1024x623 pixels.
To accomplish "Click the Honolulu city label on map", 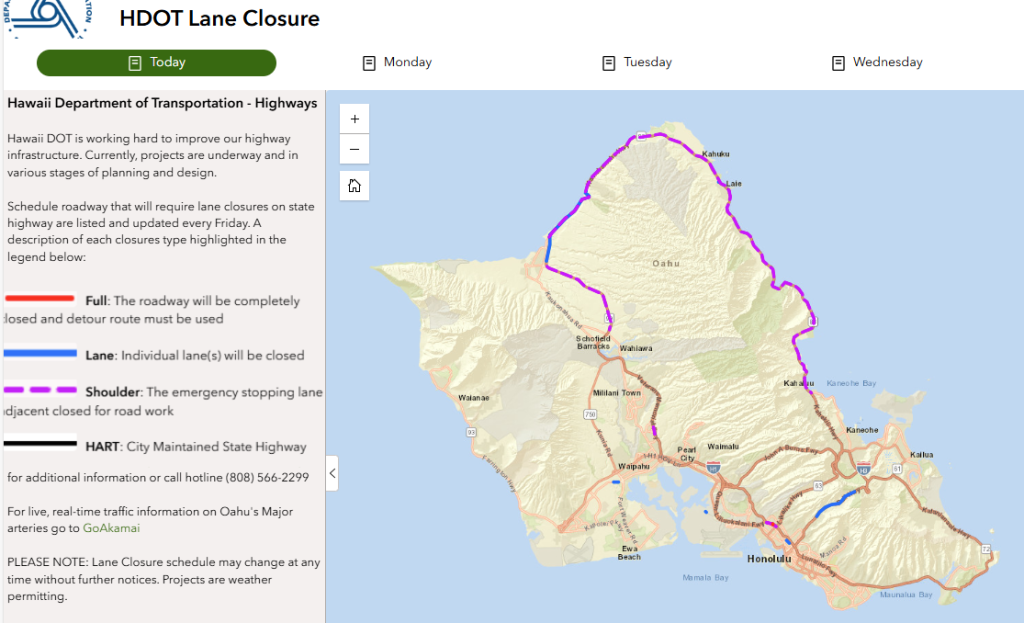I will click(x=768, y=558).
